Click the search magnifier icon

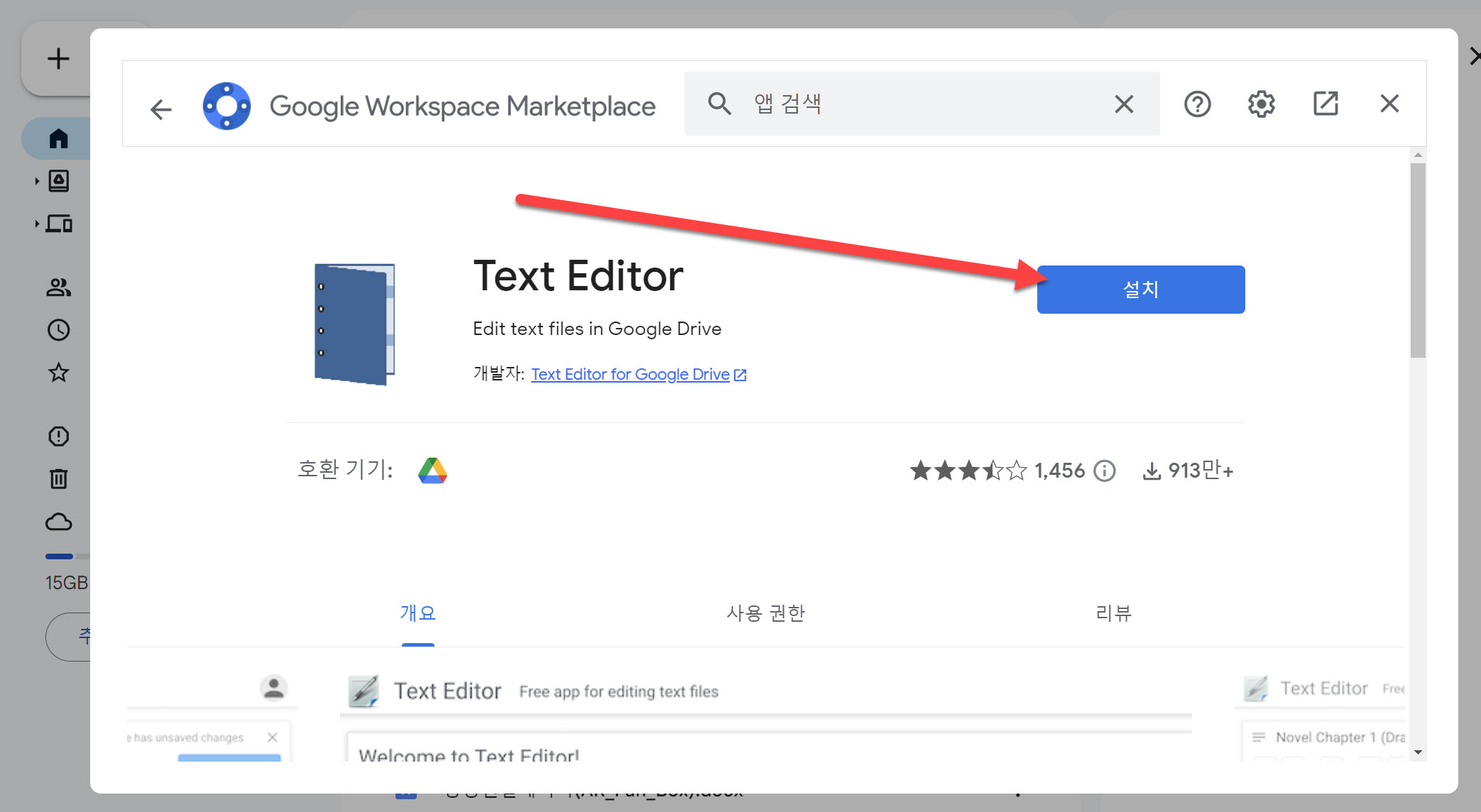(x=719, y=104)
